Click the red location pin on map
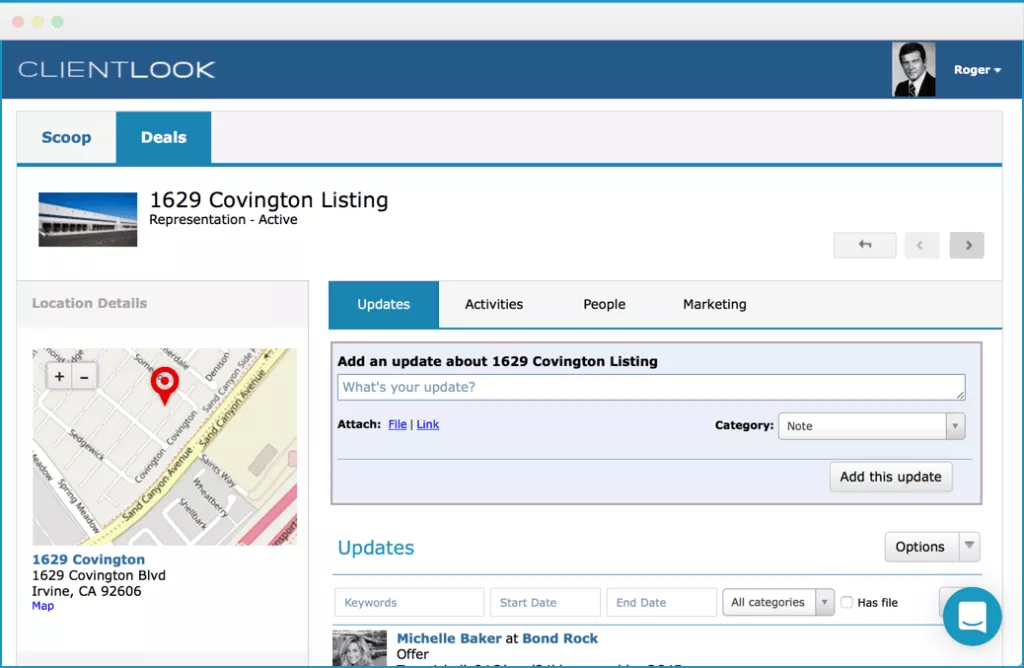Image resolution: width=1024 pixels, height=668 pixels. 164,384
